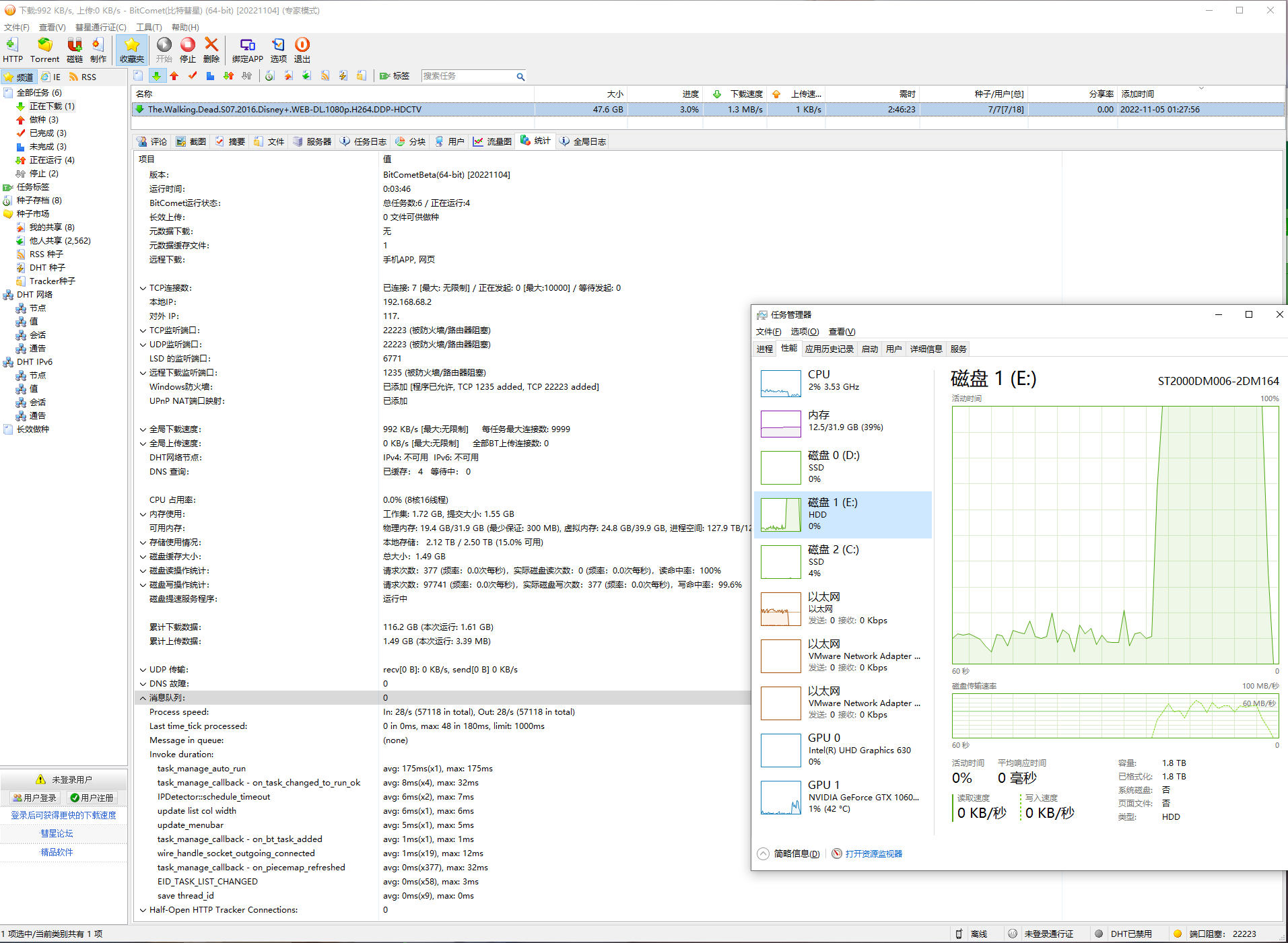The width and height of the screenshot is (1288, 943).
Task: Toggle the all-tasks page filter button
Action: (x=138, y=76)
